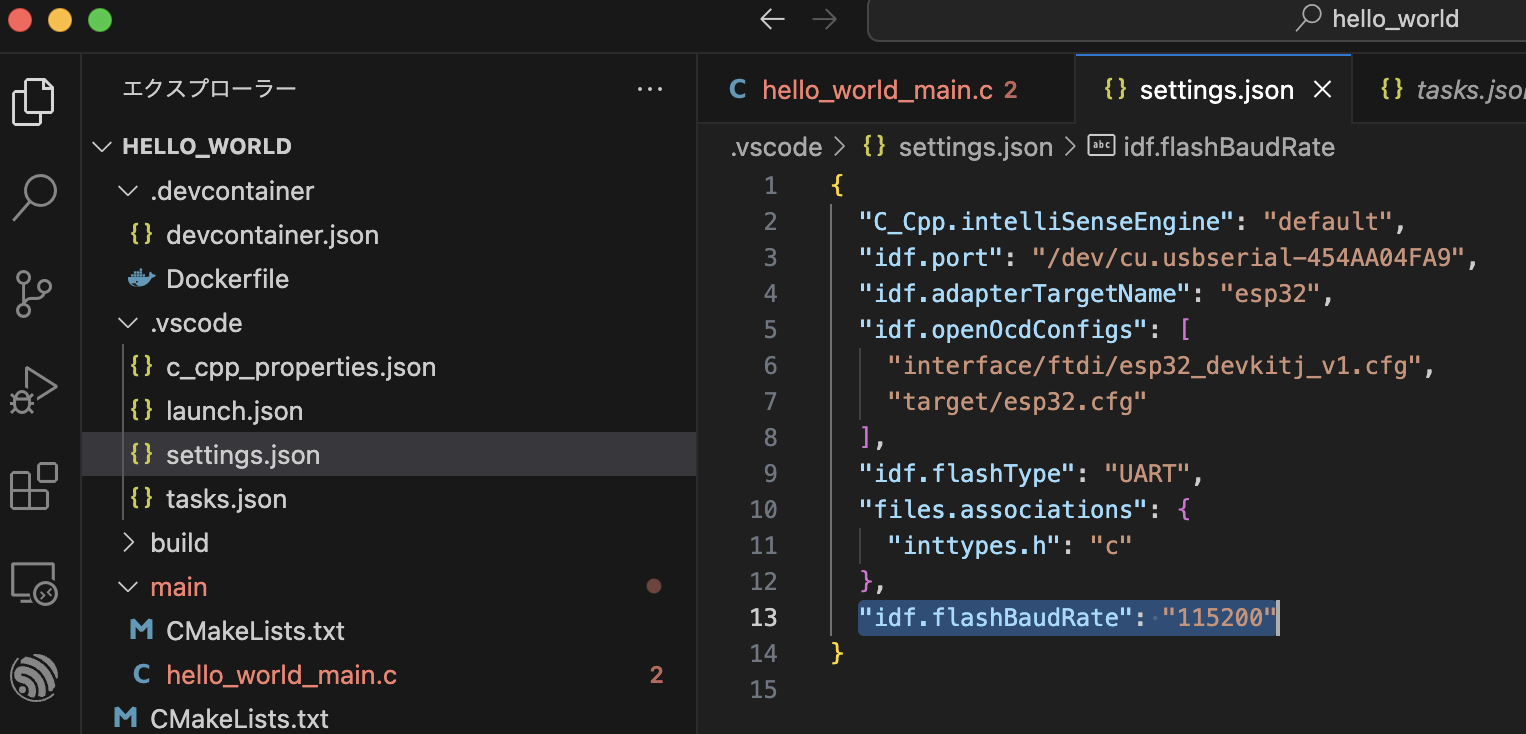Click the Docker whale icon beside Dockerfile
This screenshot has height=734, width=1526.
click(x=142, y=278)
